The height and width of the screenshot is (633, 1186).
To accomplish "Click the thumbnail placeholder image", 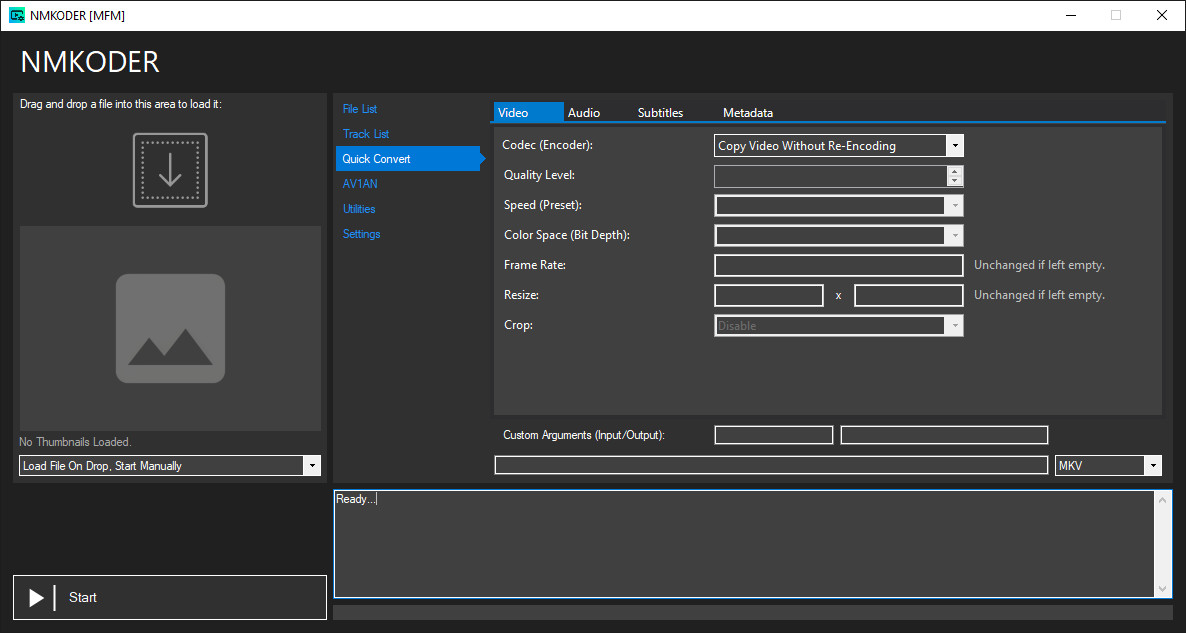I will coord(170,328).
